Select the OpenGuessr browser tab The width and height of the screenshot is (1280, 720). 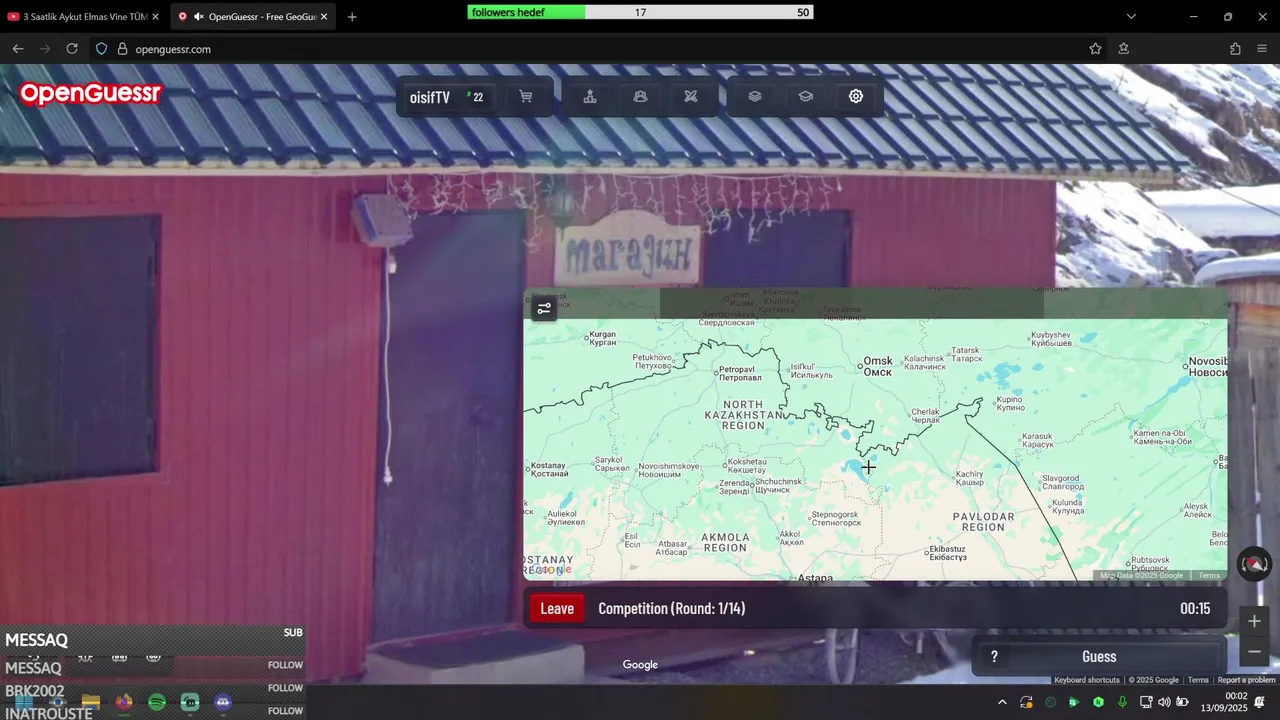click(x=254, y=16)
